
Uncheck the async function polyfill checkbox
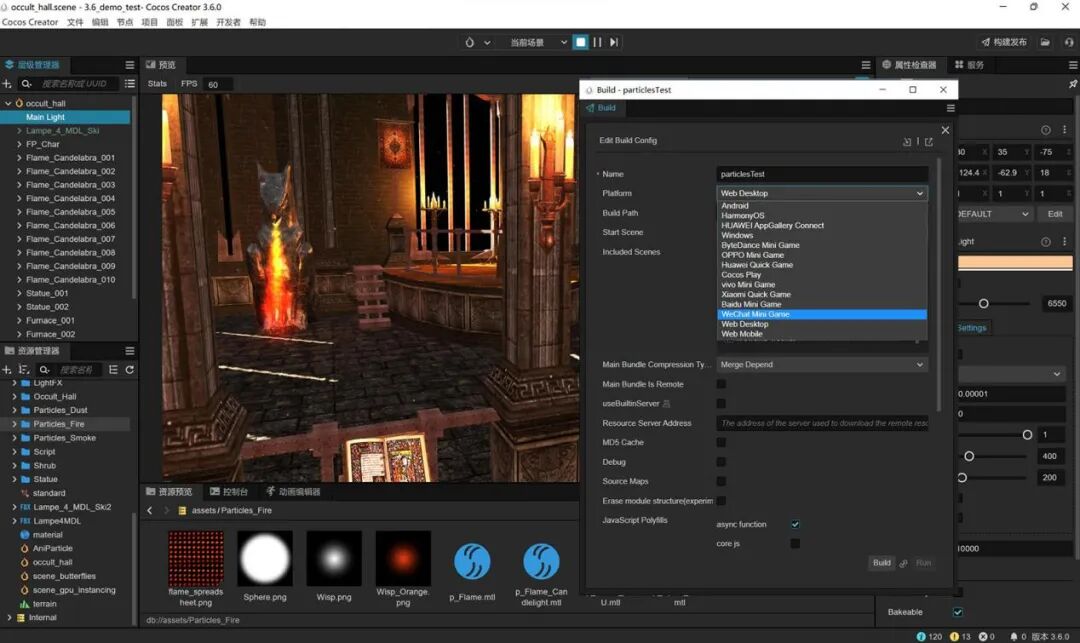[795, 524]
